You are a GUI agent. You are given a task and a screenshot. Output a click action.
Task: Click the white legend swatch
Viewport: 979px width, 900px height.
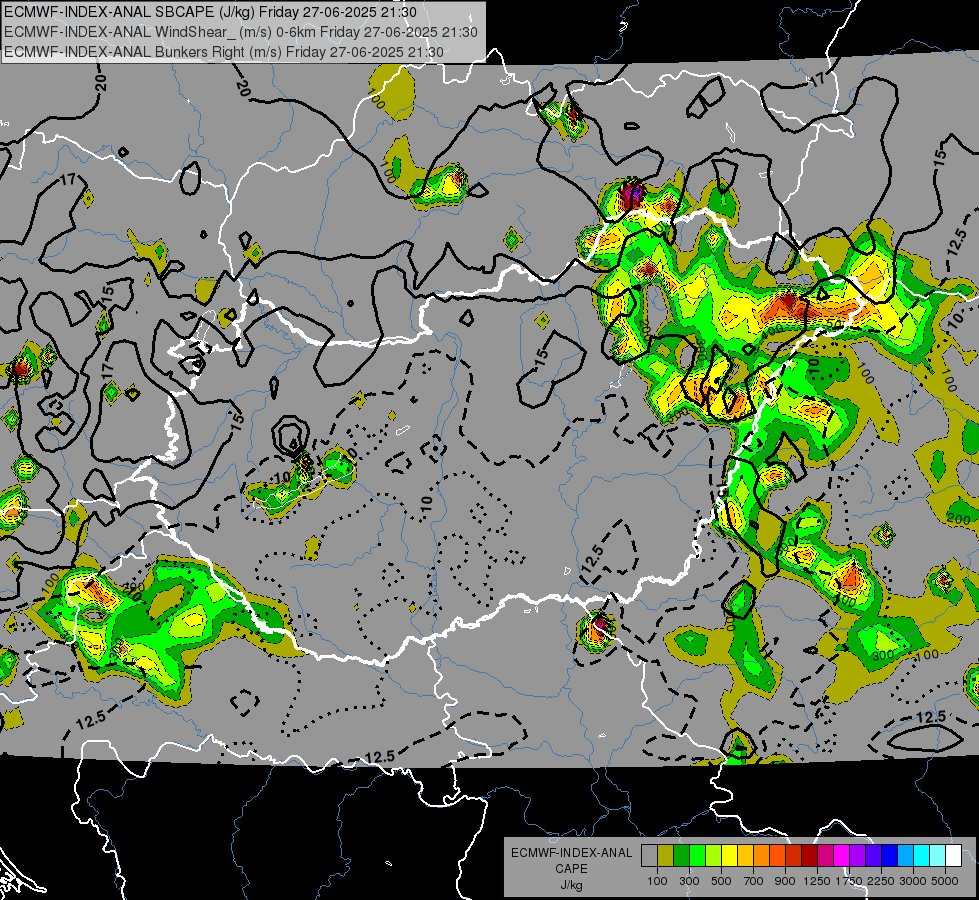pyautogui.click(x=953, y=856)
